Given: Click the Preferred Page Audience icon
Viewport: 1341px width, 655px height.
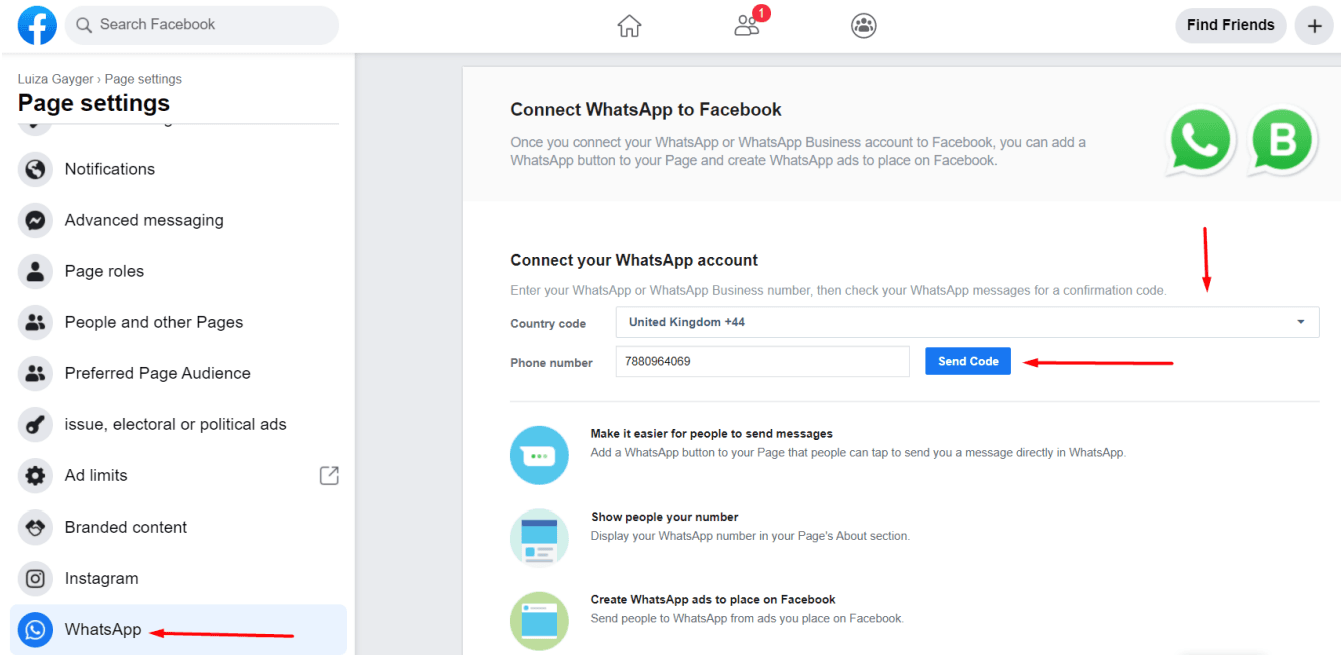Looking at the screenshot, I should [x=35, y=373].
